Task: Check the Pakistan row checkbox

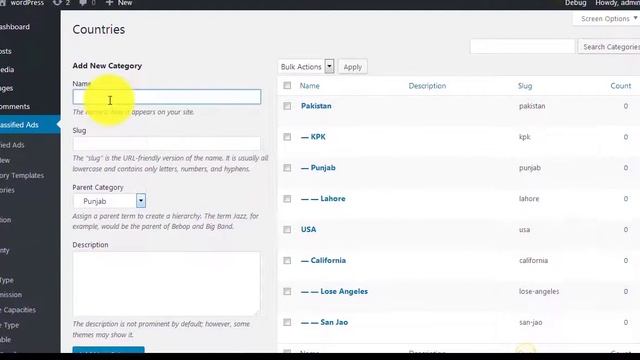Action: pyautogui.click(x=287, y=106)
